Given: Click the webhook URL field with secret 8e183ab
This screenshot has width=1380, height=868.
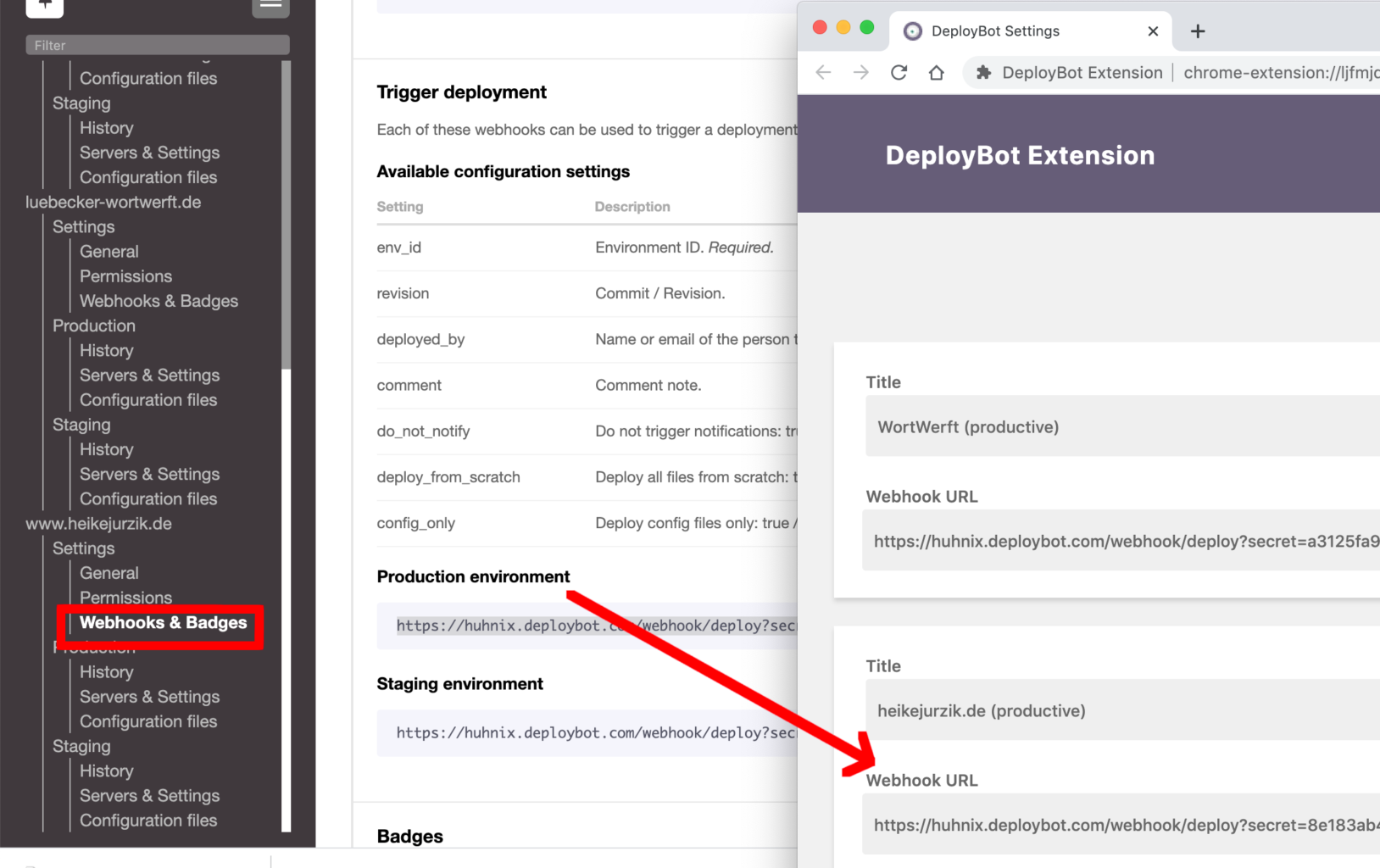Looking at the screenshot, I should tap(1121, 824).
